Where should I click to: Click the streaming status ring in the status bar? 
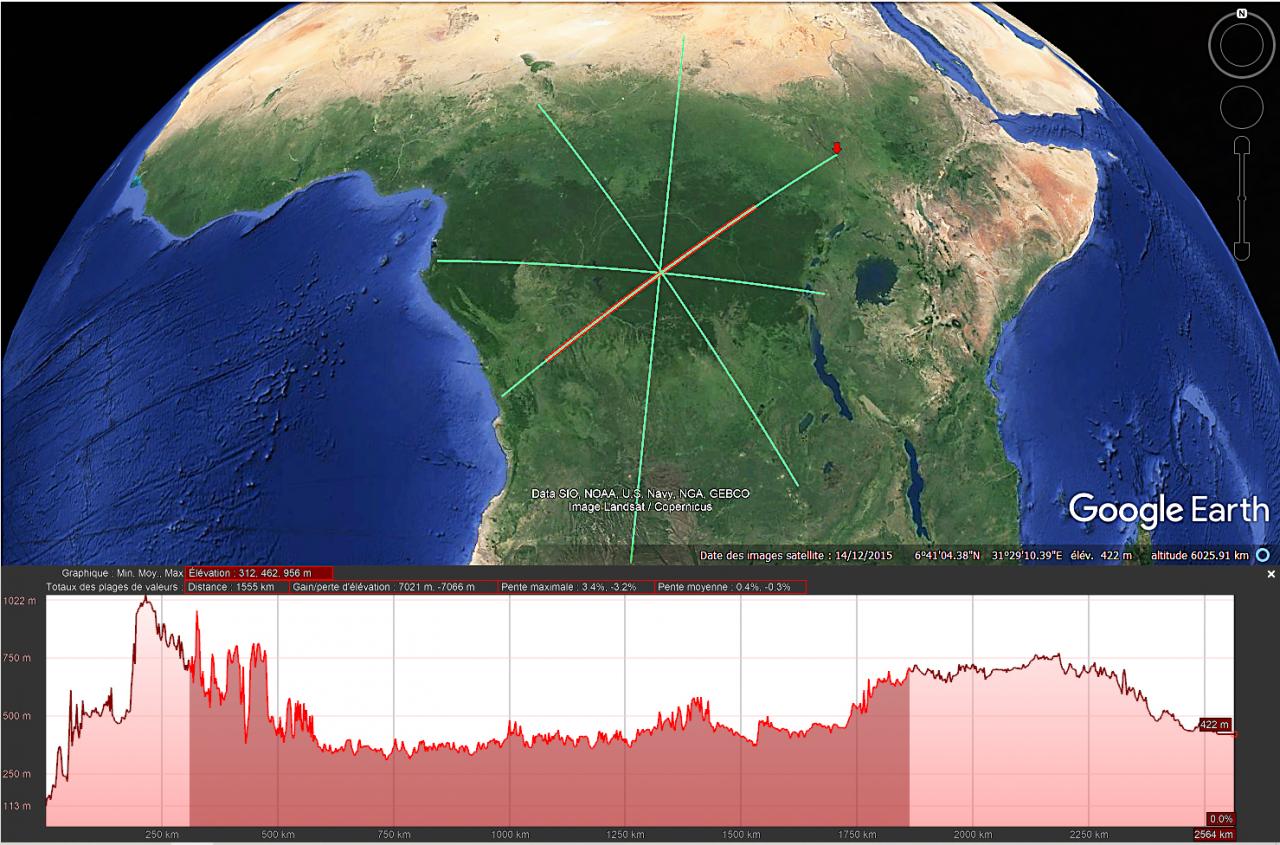(1263, 555)
